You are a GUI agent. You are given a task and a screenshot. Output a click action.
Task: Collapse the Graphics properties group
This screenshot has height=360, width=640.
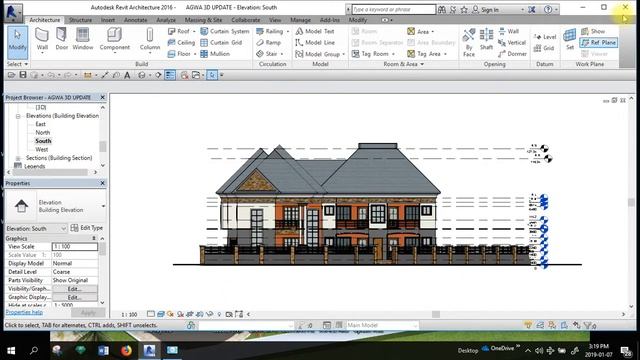coord(94,238)
